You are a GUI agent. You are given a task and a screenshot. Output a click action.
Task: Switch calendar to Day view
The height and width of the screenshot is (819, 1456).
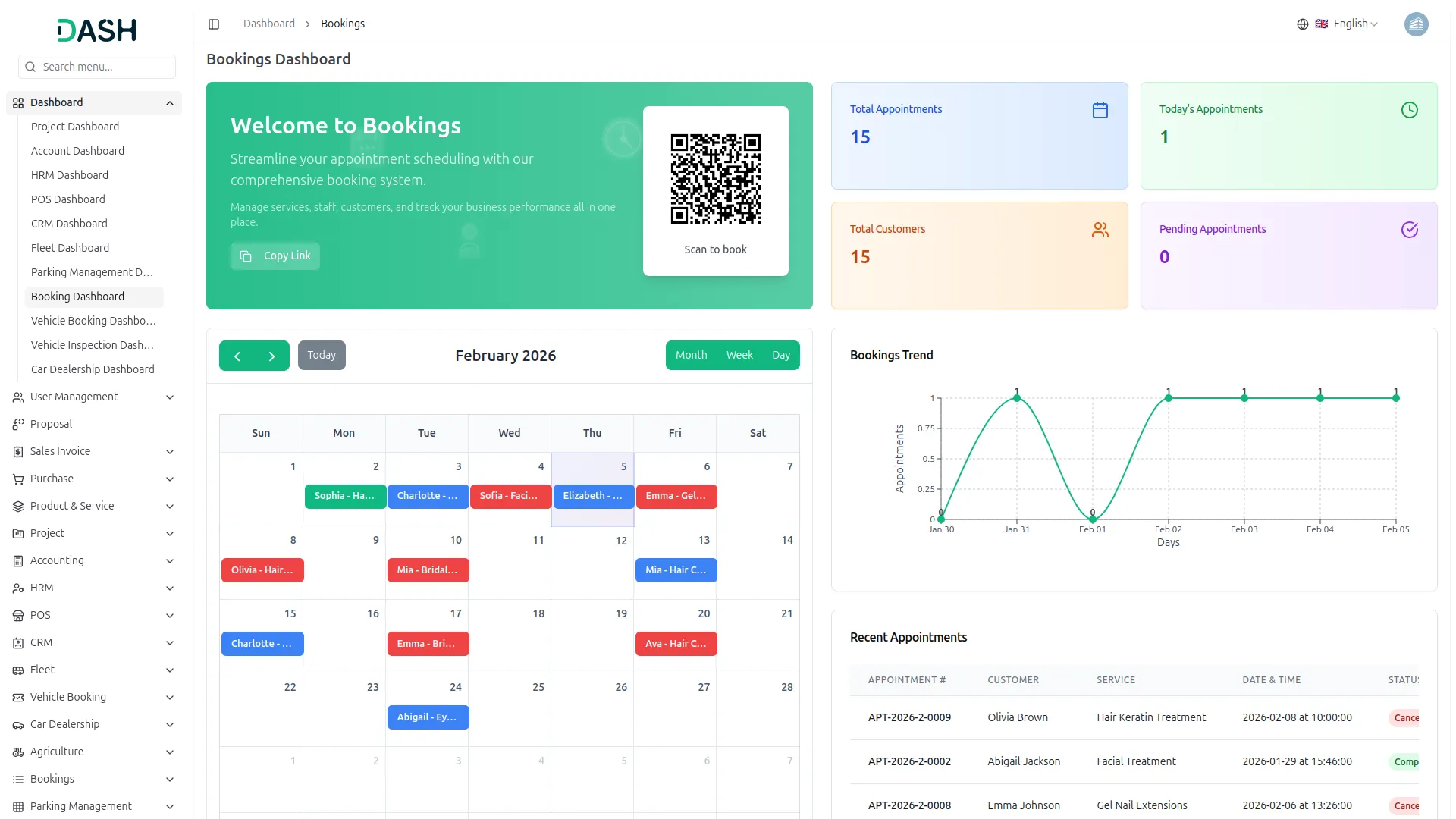tap(780, 356)
